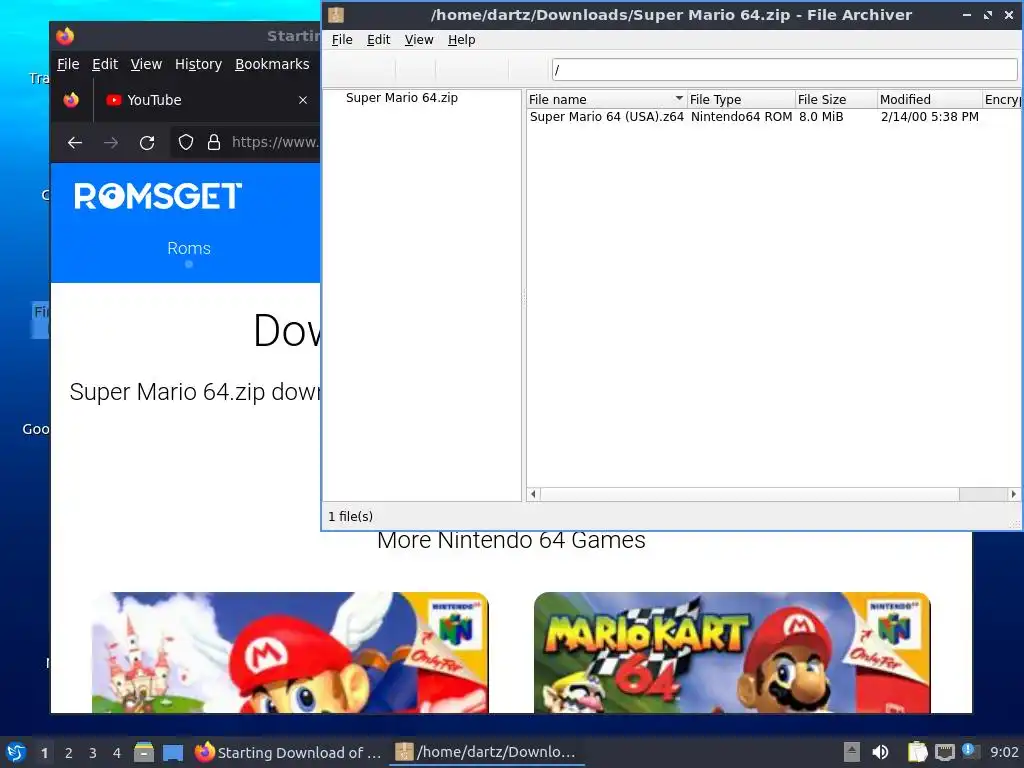
Task: Open the network connection tray icon
Action: (x=944, y=752)
